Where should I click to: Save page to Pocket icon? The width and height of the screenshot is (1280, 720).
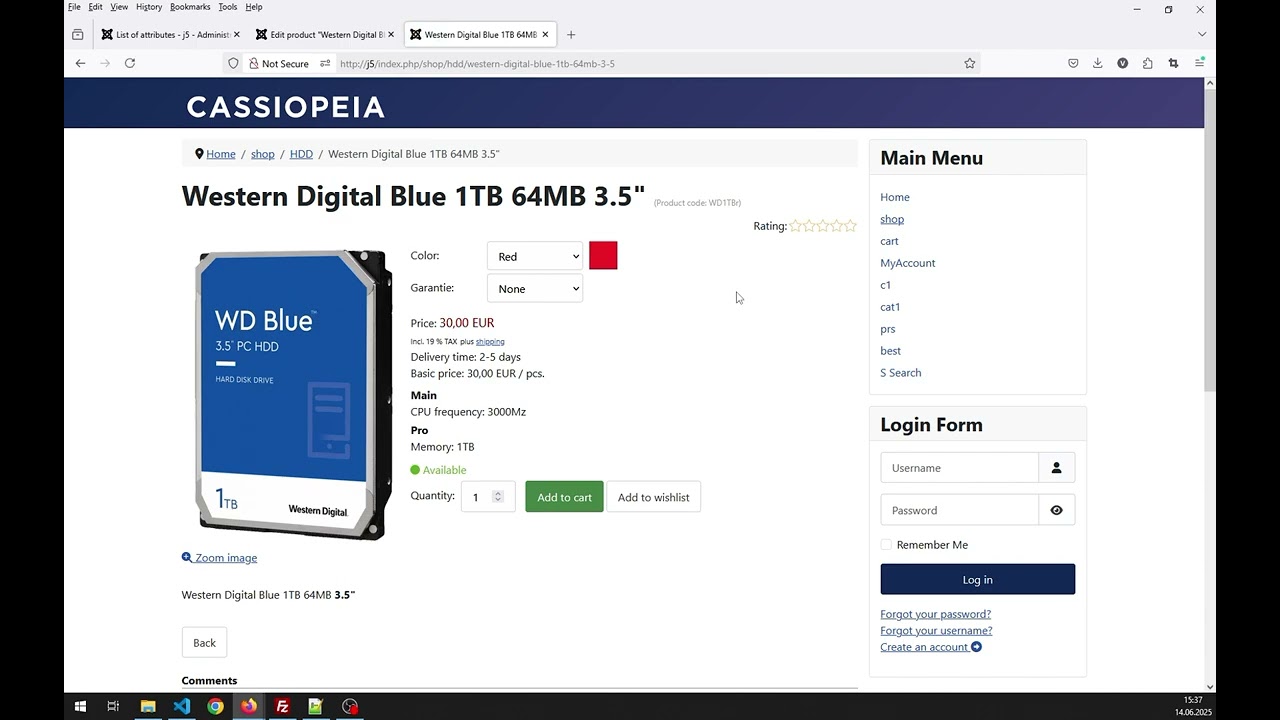tap(1073, 63)
